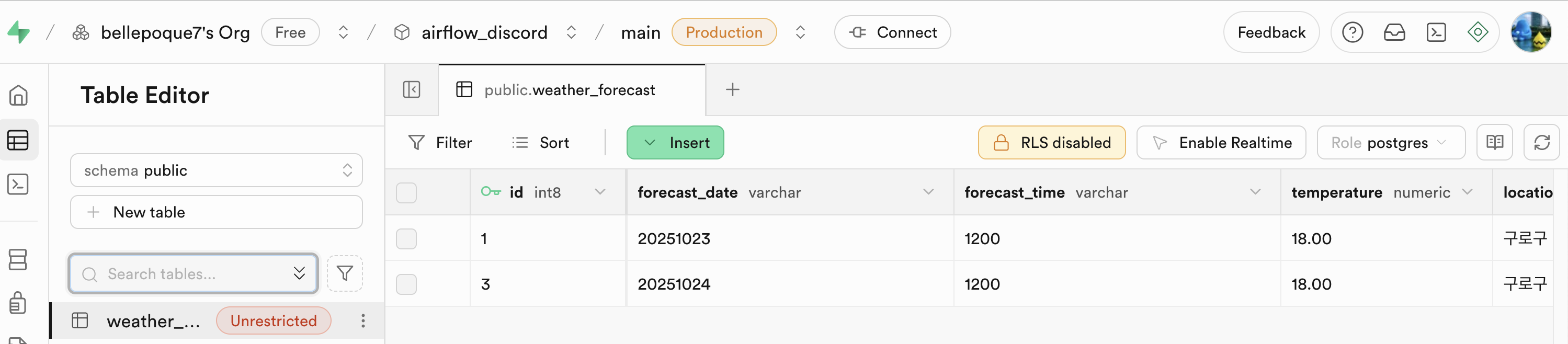
Task: Open the weather table's three-dot menu
Action: 363,321
